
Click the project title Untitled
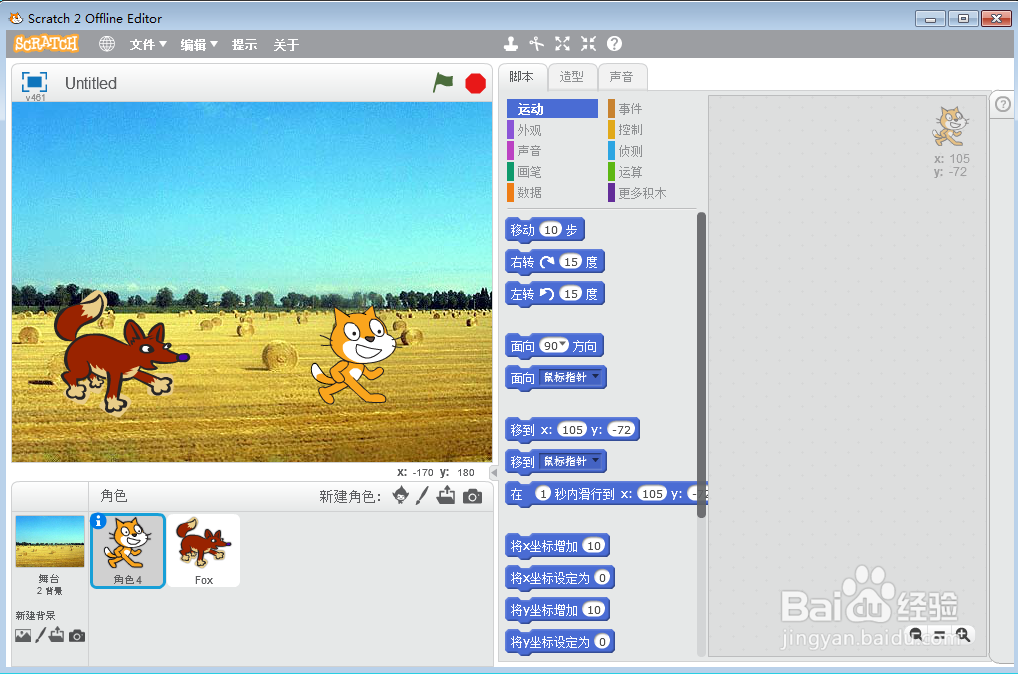coord(91,83)
